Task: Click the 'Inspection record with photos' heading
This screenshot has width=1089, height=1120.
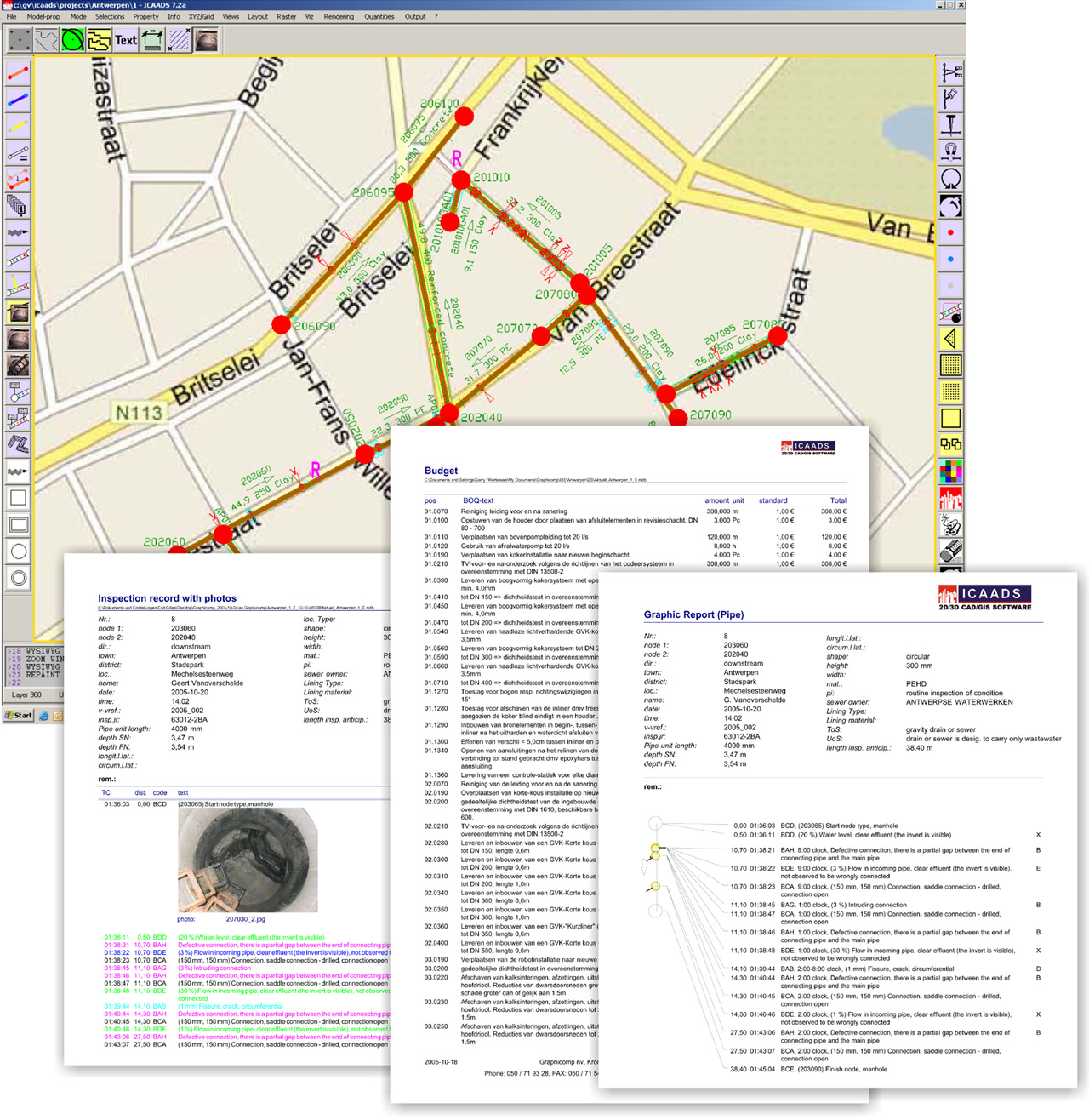Action: (167, 598)
